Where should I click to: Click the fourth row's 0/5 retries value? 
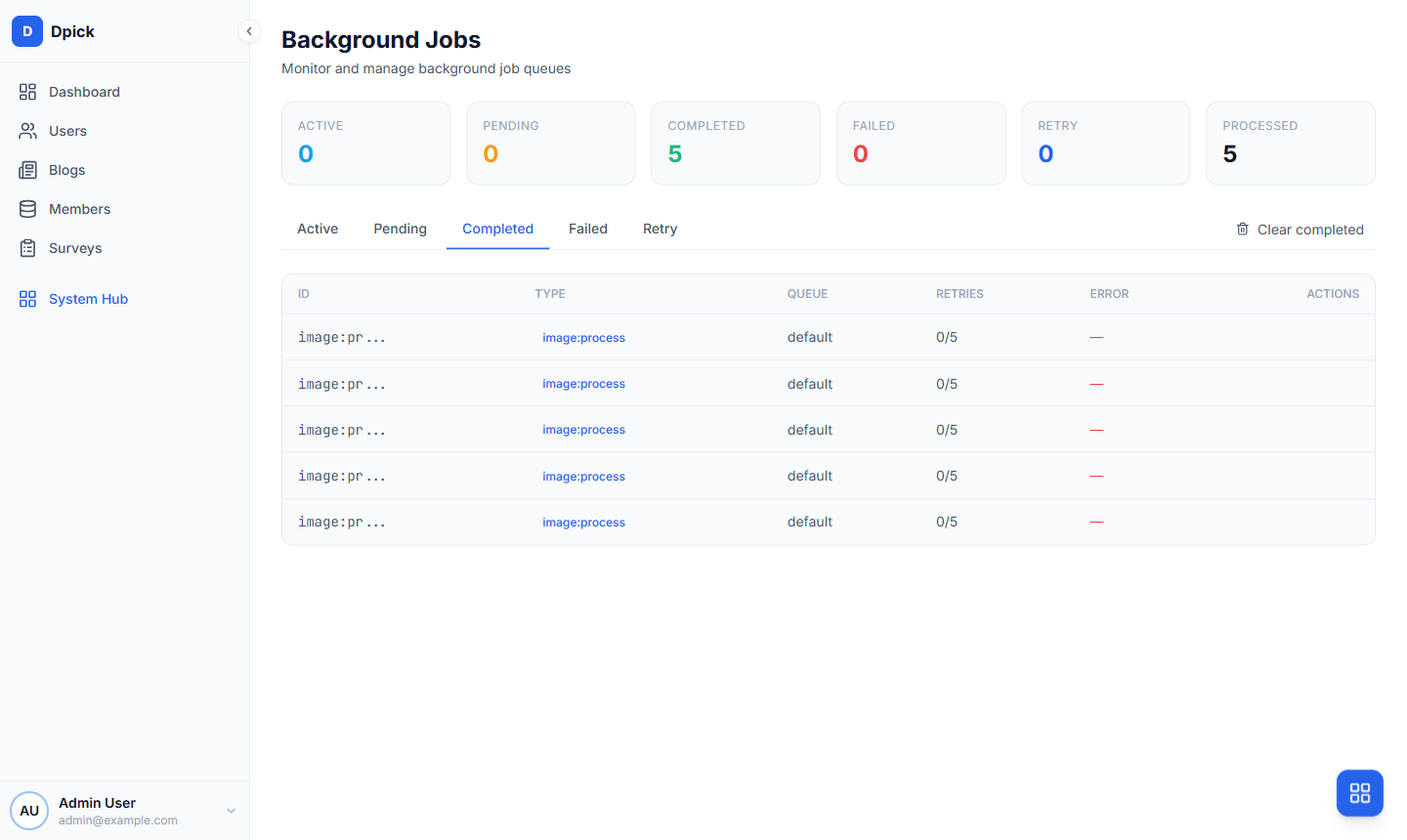click(x=947, y=476)
